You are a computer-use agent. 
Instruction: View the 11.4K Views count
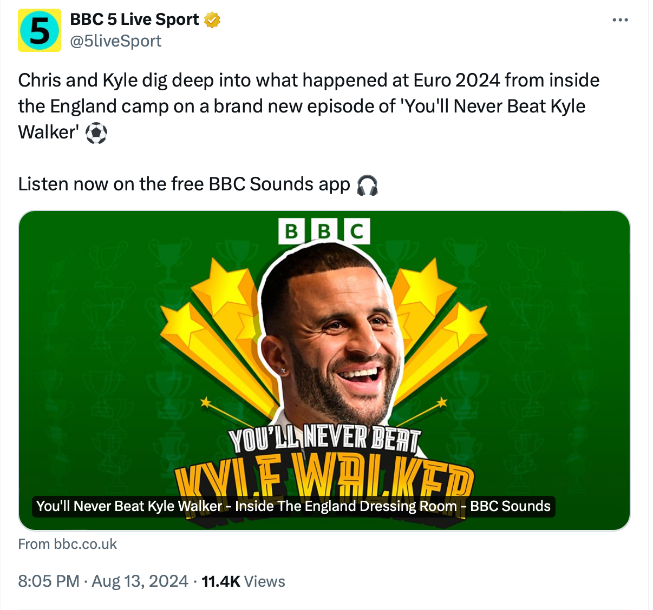click(x=243, y=581)
